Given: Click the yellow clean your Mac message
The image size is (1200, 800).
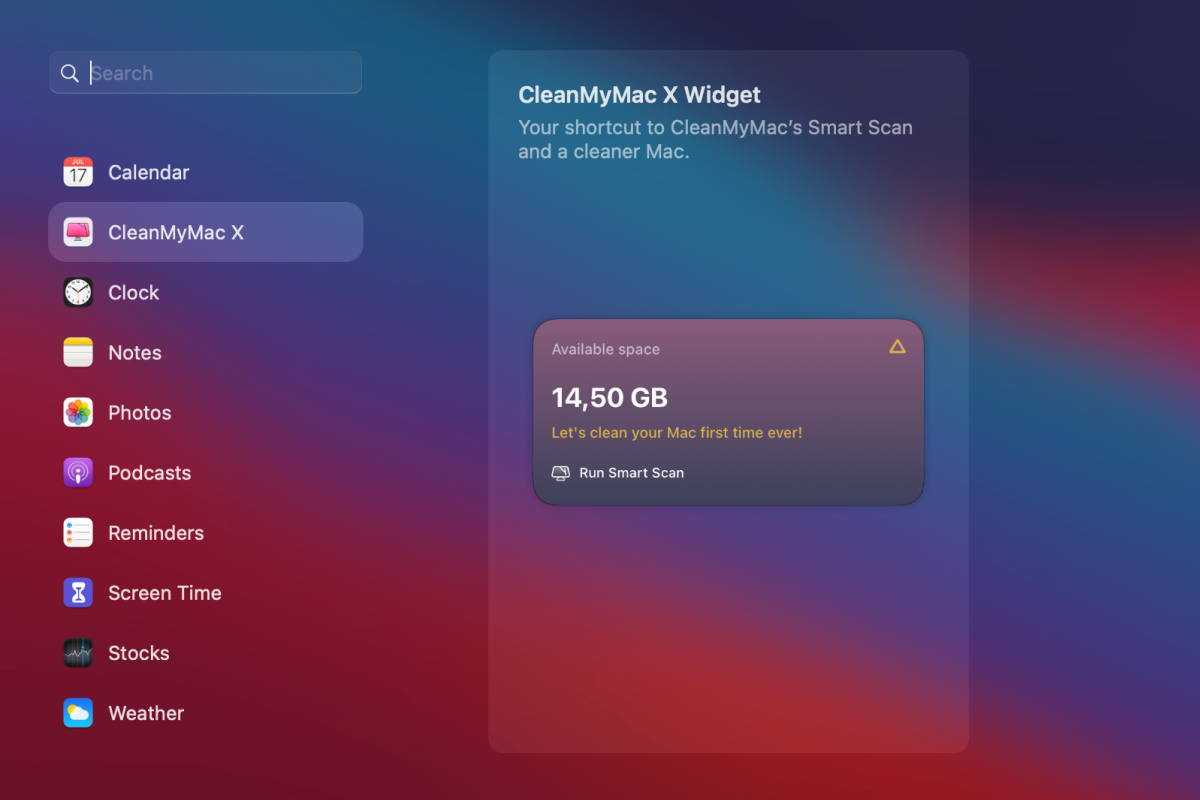Looking at the screenshot, I should [x=677, y=433].
